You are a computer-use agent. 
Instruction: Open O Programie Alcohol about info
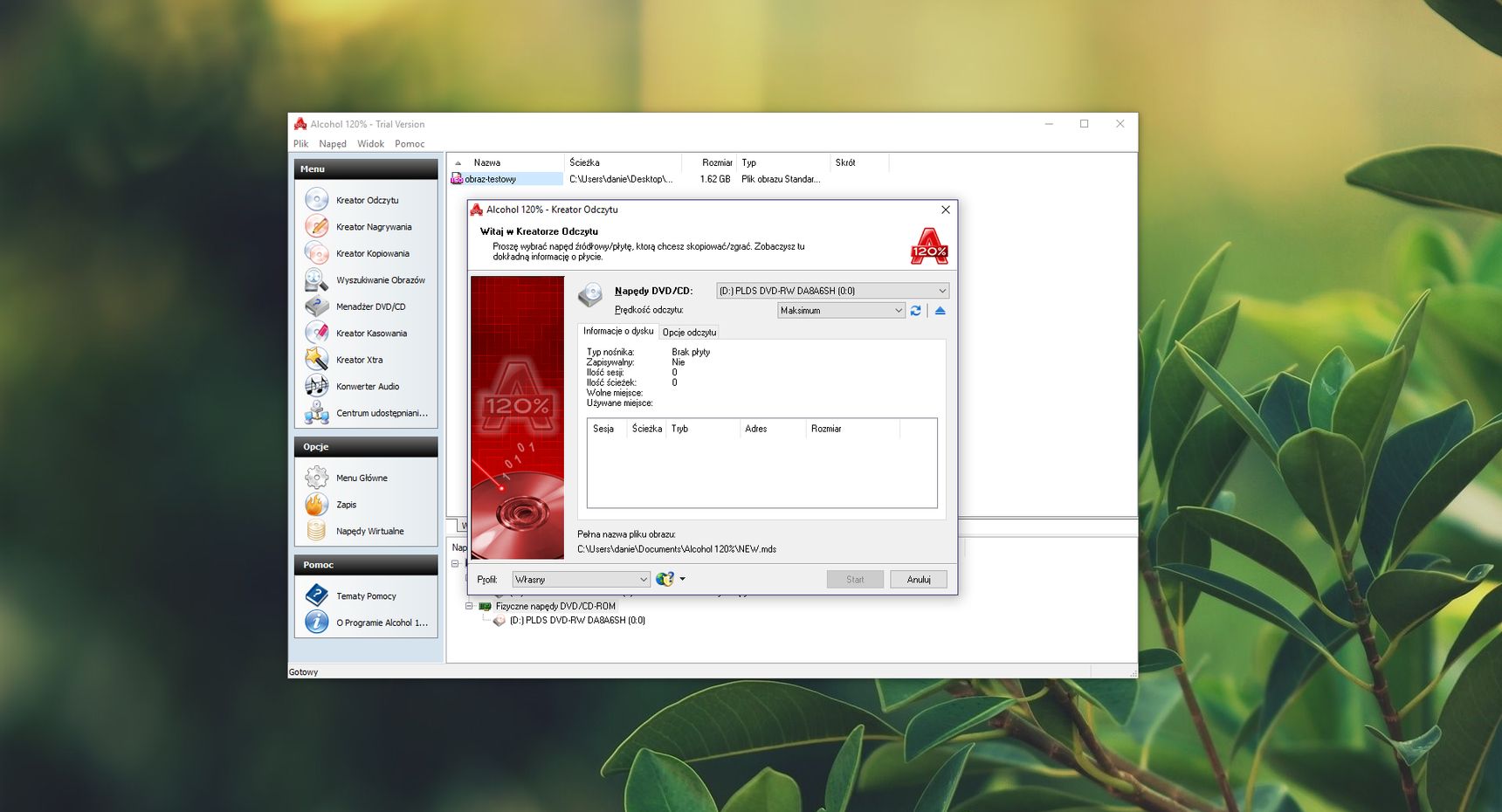tap(382, 623)
